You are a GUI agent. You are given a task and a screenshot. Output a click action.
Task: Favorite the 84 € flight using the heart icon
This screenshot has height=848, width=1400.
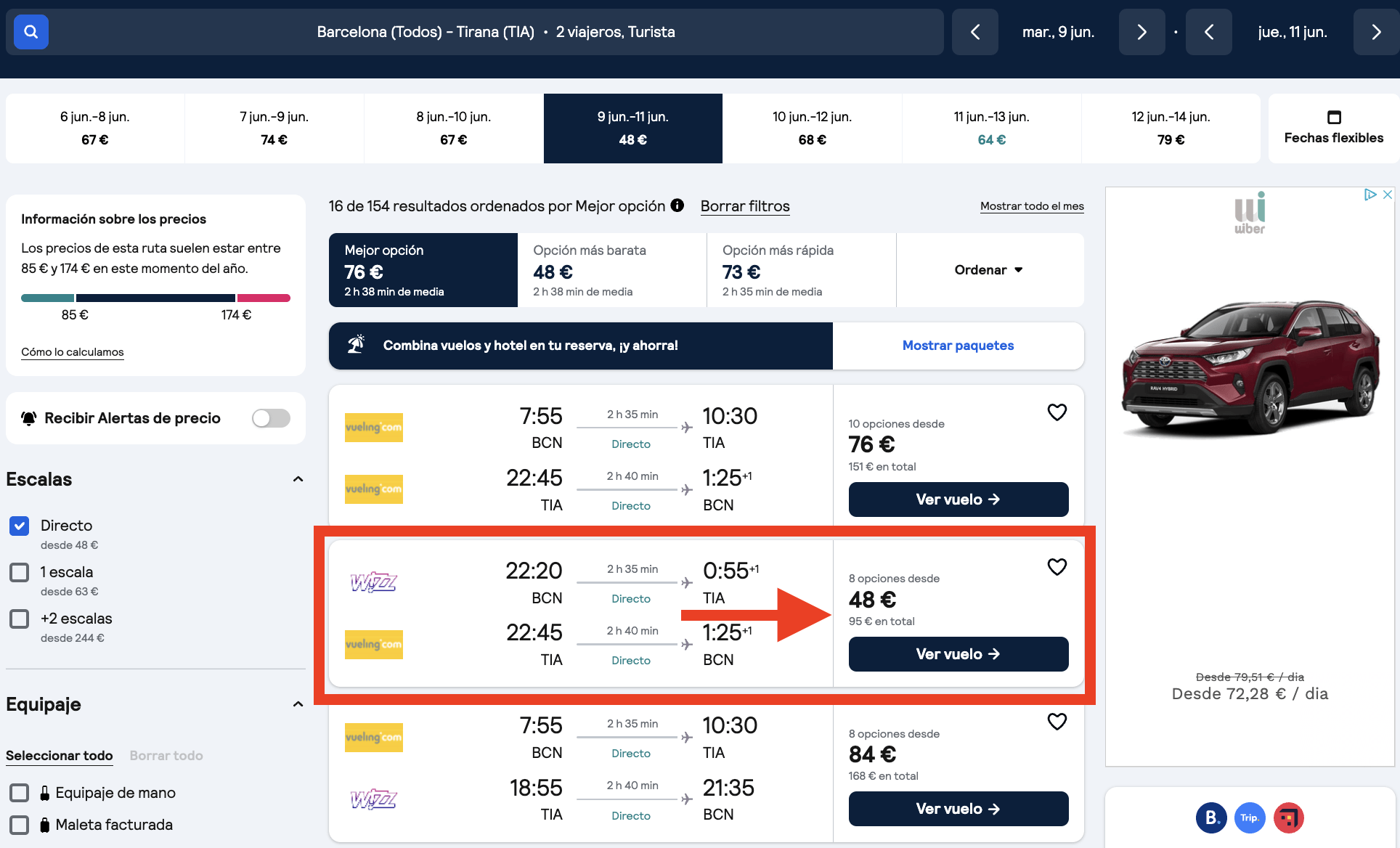coord(1057,721)
